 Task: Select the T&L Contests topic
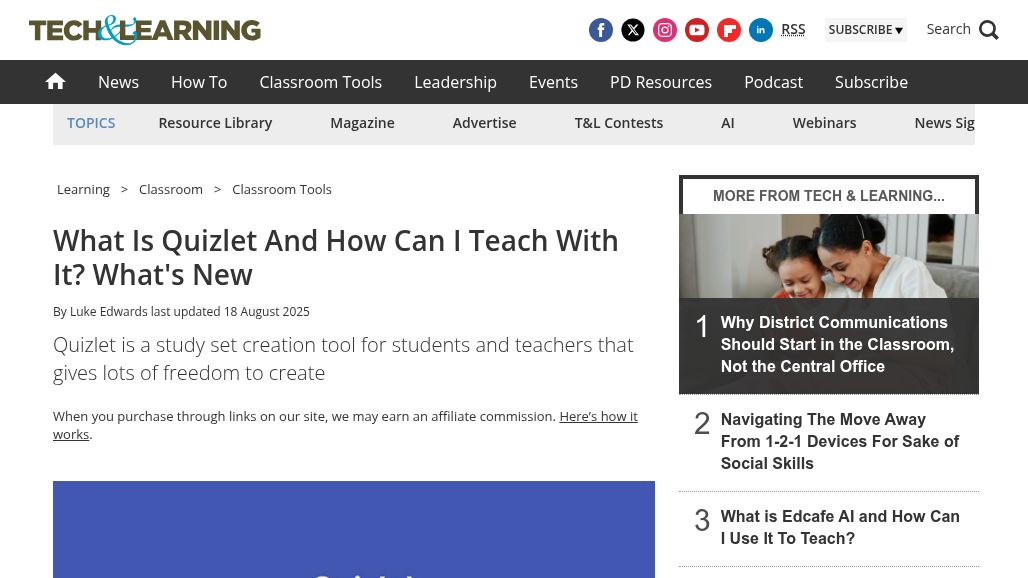point(619,123)
